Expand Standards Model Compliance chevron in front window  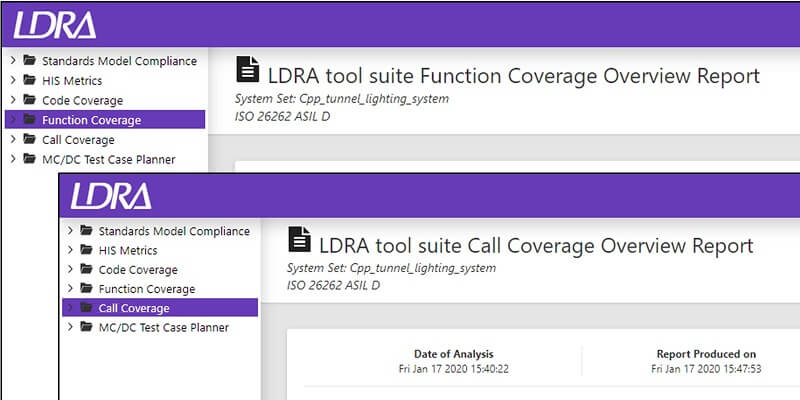click(70, 231)
